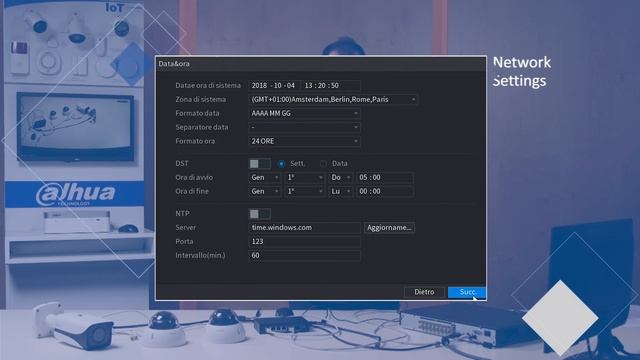Open the Ora di avvio month dropdown
This screenshot has height=360, width=640.
(264, 178)
